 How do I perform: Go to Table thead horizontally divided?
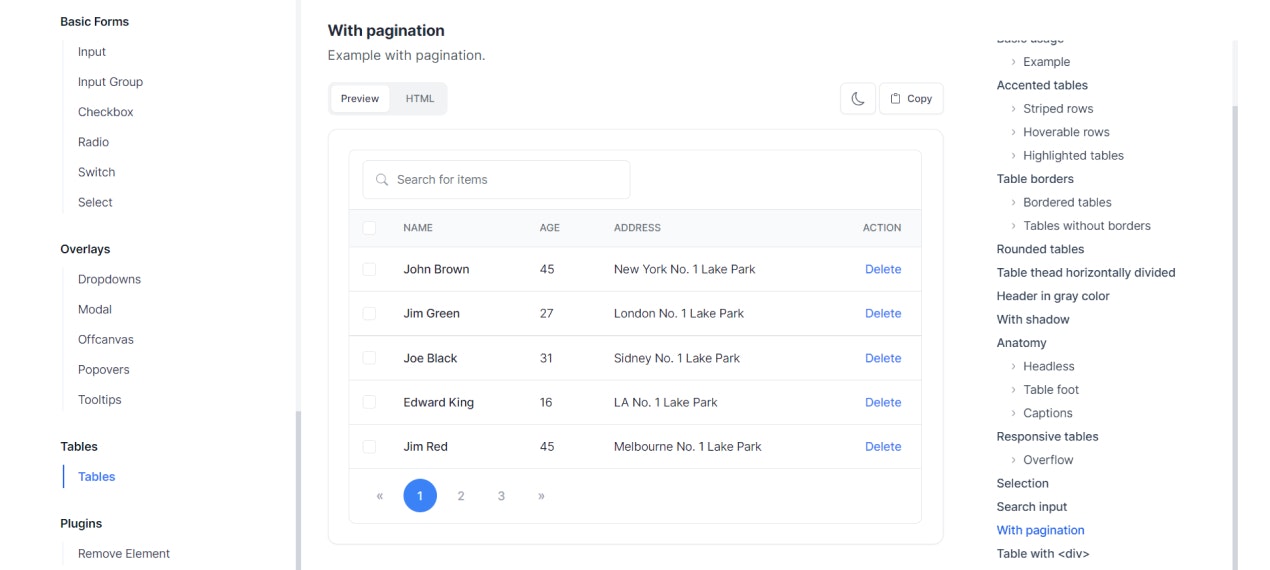point(1086,272)
